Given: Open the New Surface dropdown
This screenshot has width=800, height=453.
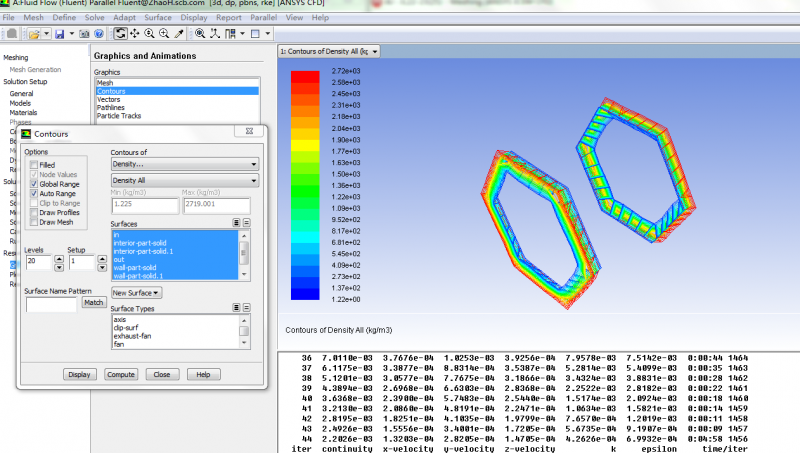Looking at the screenshot, I should [x=137, y=293].
